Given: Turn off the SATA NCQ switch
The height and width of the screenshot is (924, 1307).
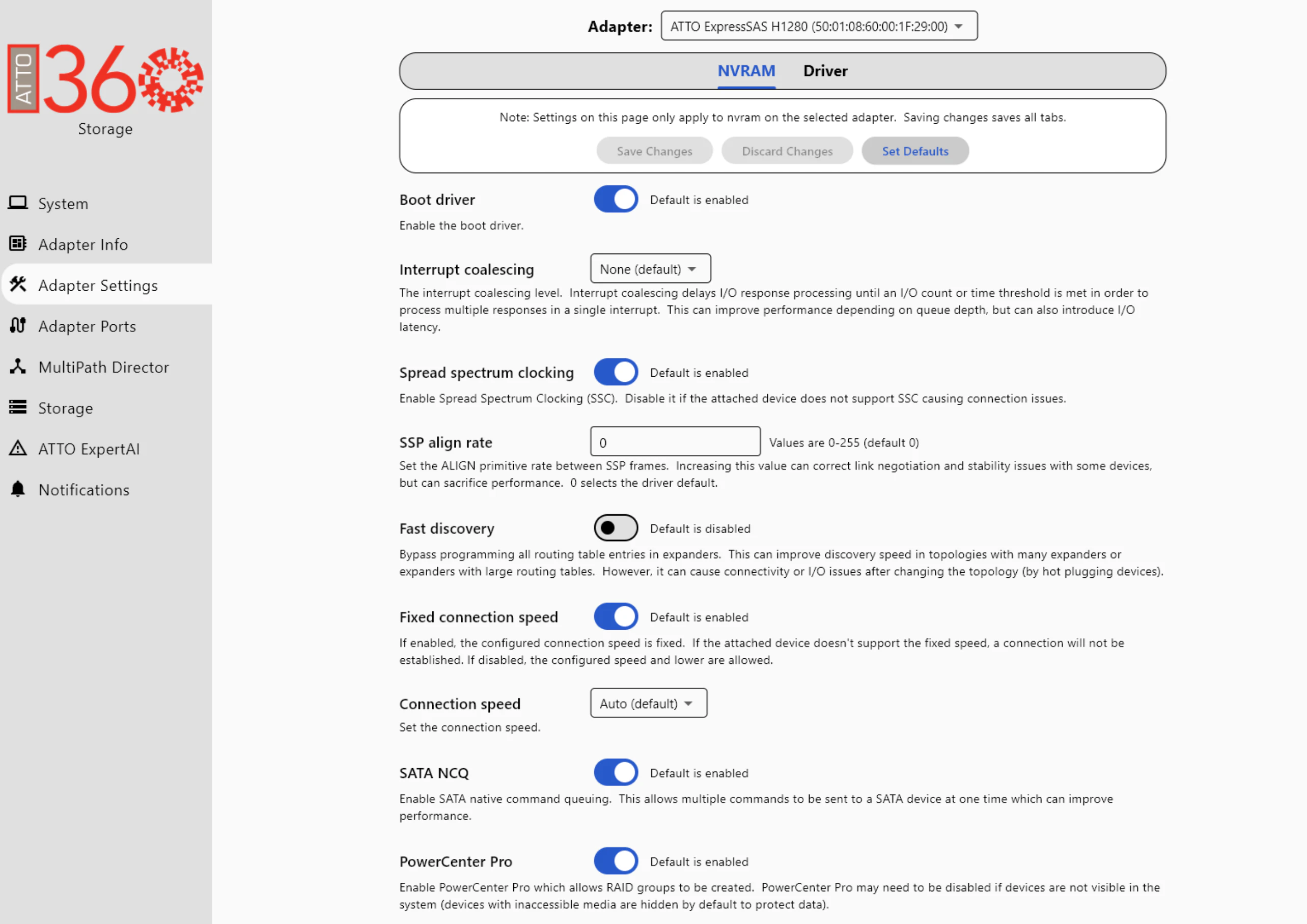Looking at the screenshot, I should (616, 773).
